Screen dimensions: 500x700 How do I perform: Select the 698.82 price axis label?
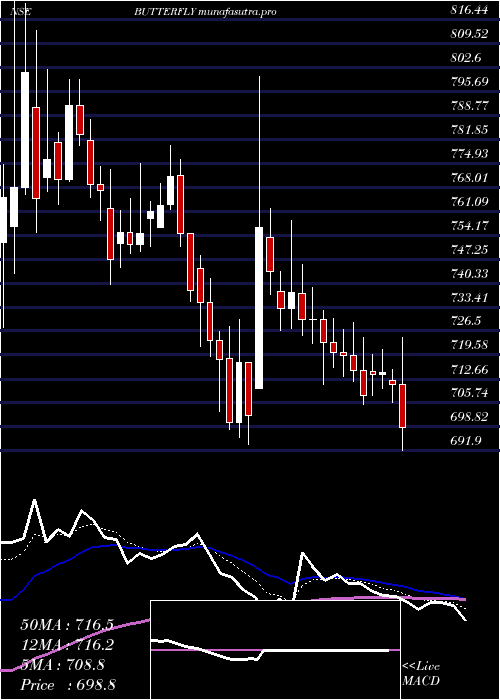[x=469, y=417]
